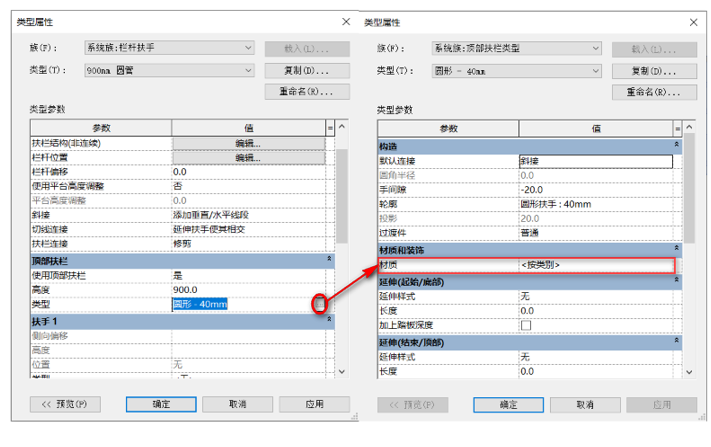Click the 确定 button in right dialog

508,405
